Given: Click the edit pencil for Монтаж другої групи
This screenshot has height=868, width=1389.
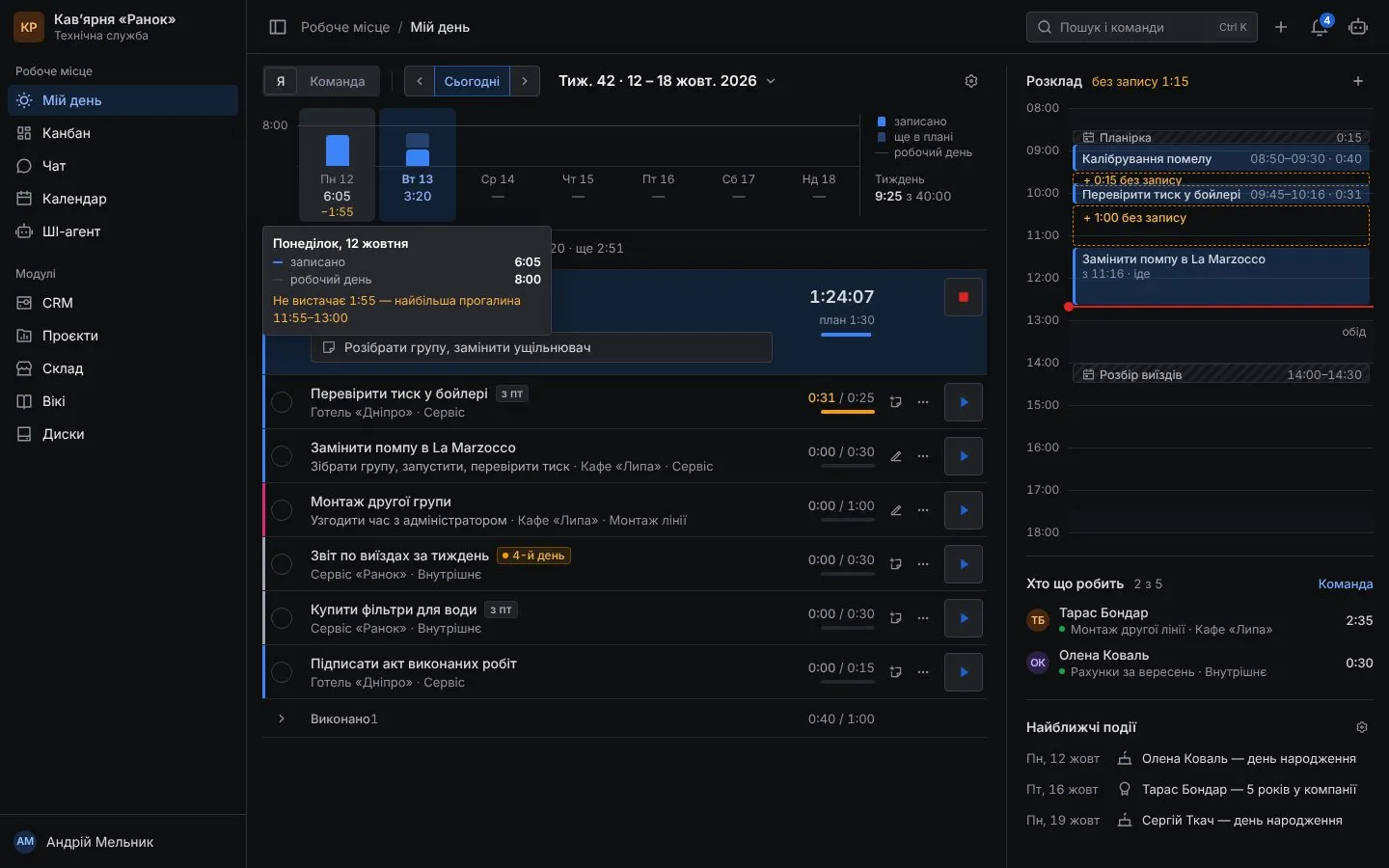Looking at the screenshot, I should (896, 510).
